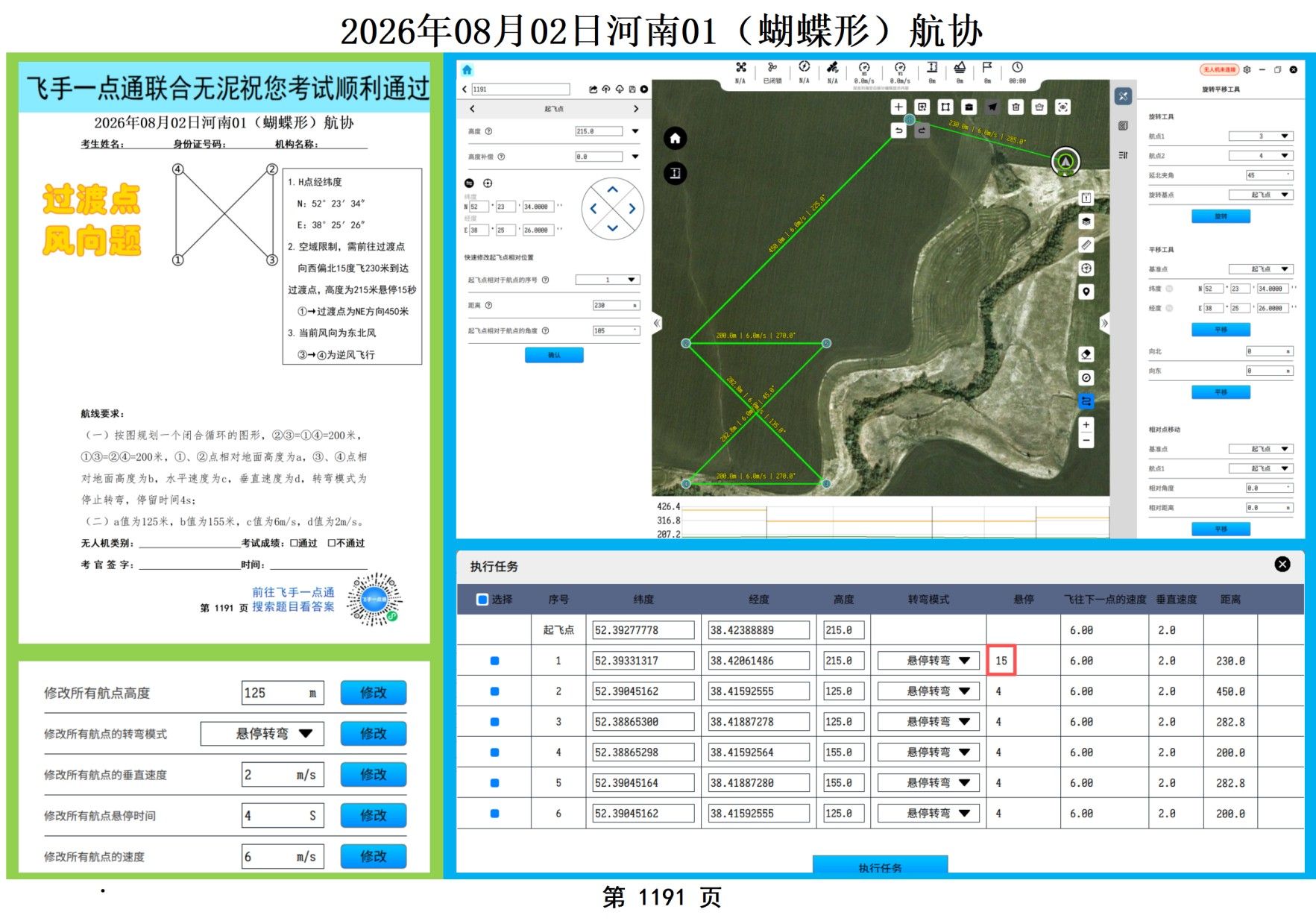
Task: Open the map layers icon
Action: (1086, 221)
